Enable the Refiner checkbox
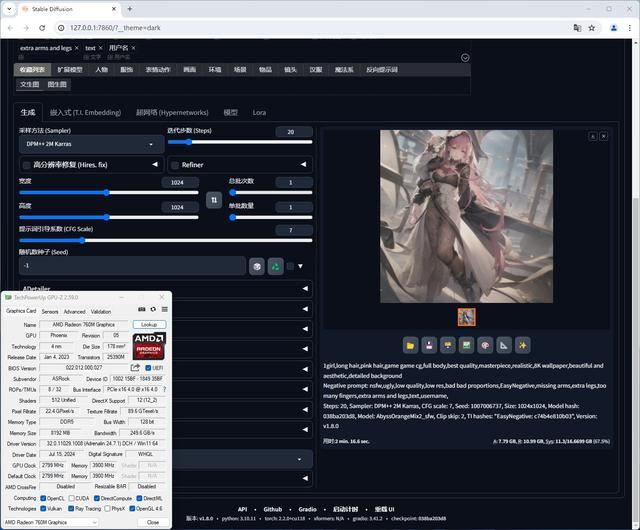Screen dimensions: 640x530 [175, 164]
